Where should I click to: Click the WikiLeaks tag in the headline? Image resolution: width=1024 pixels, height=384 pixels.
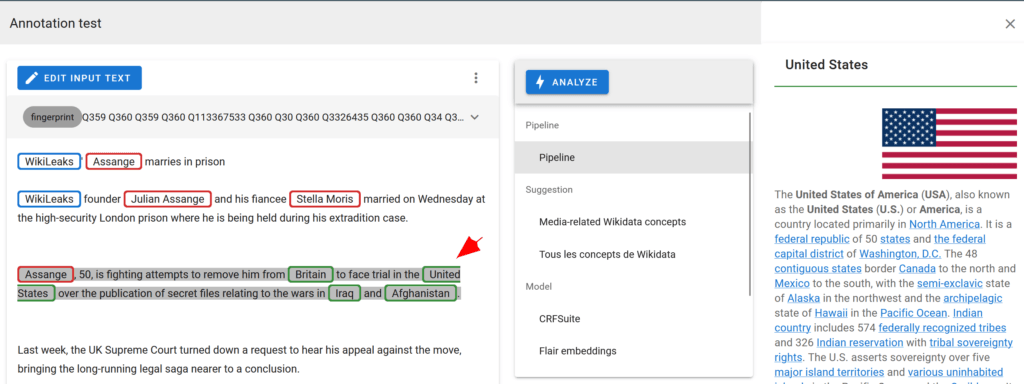tap(49, 161)
